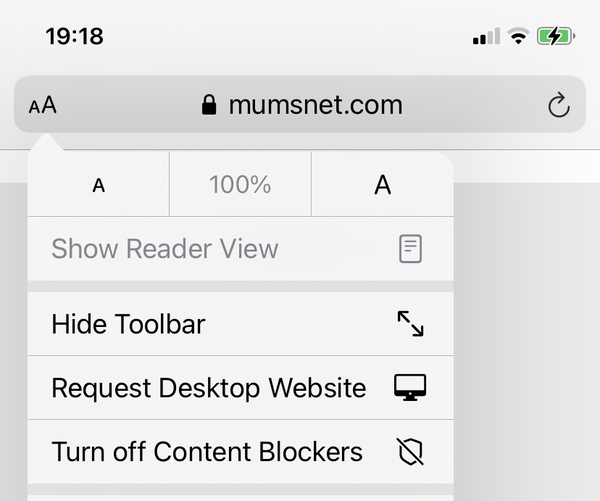Tap the padlock icon beside mumsnet.com
Image resolution: width=600 pixels, height=501 pixels.
coord(209,105)
